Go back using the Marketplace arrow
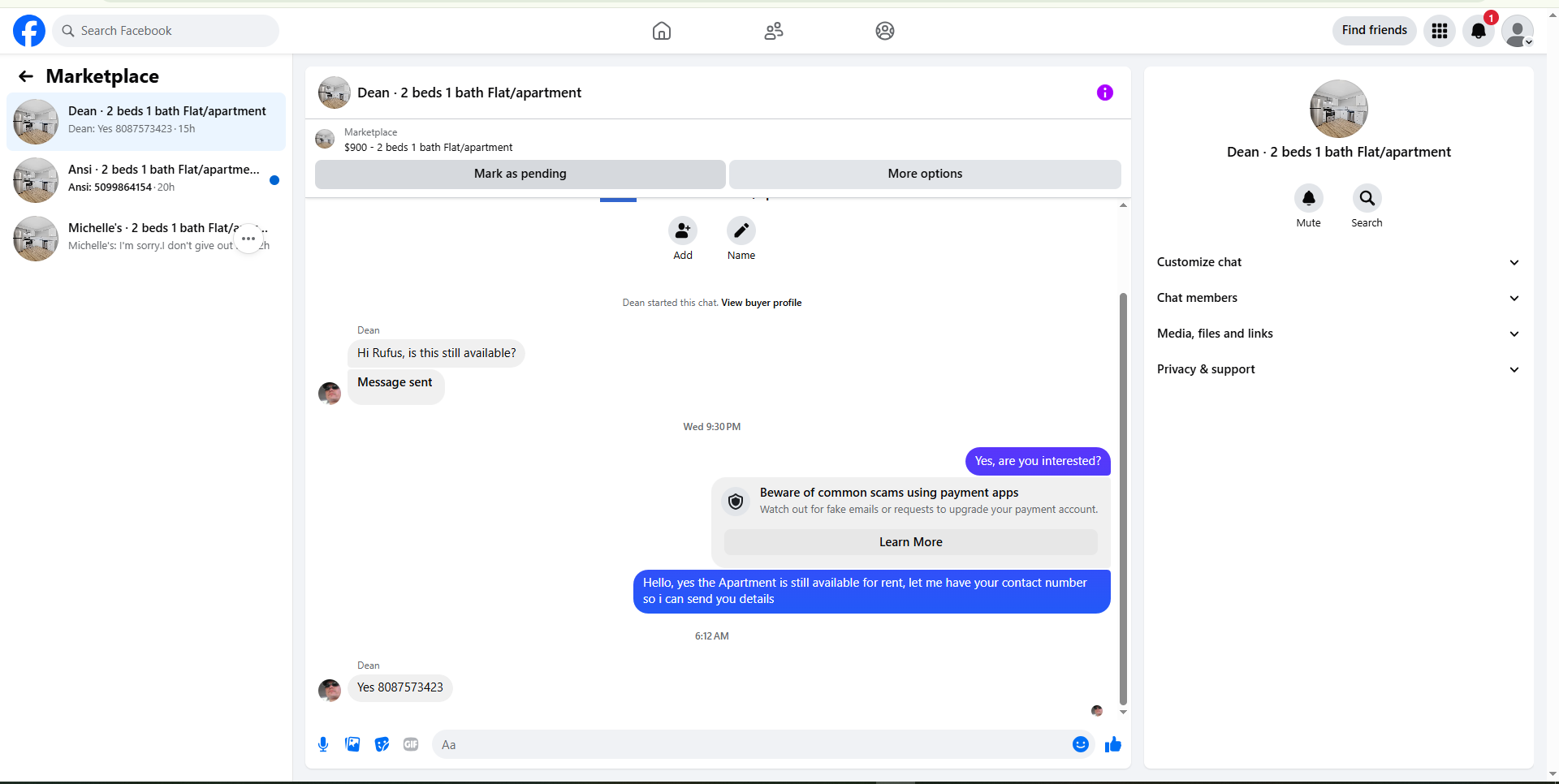 point(26,76)
